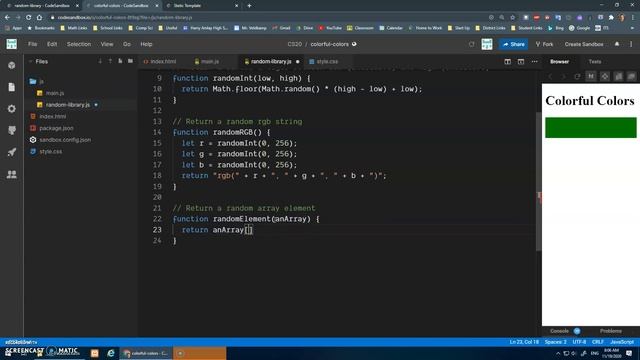Open the Sandbox Info sidebar icon
Viewport: 640px width, 360px height.
point(11,65)
